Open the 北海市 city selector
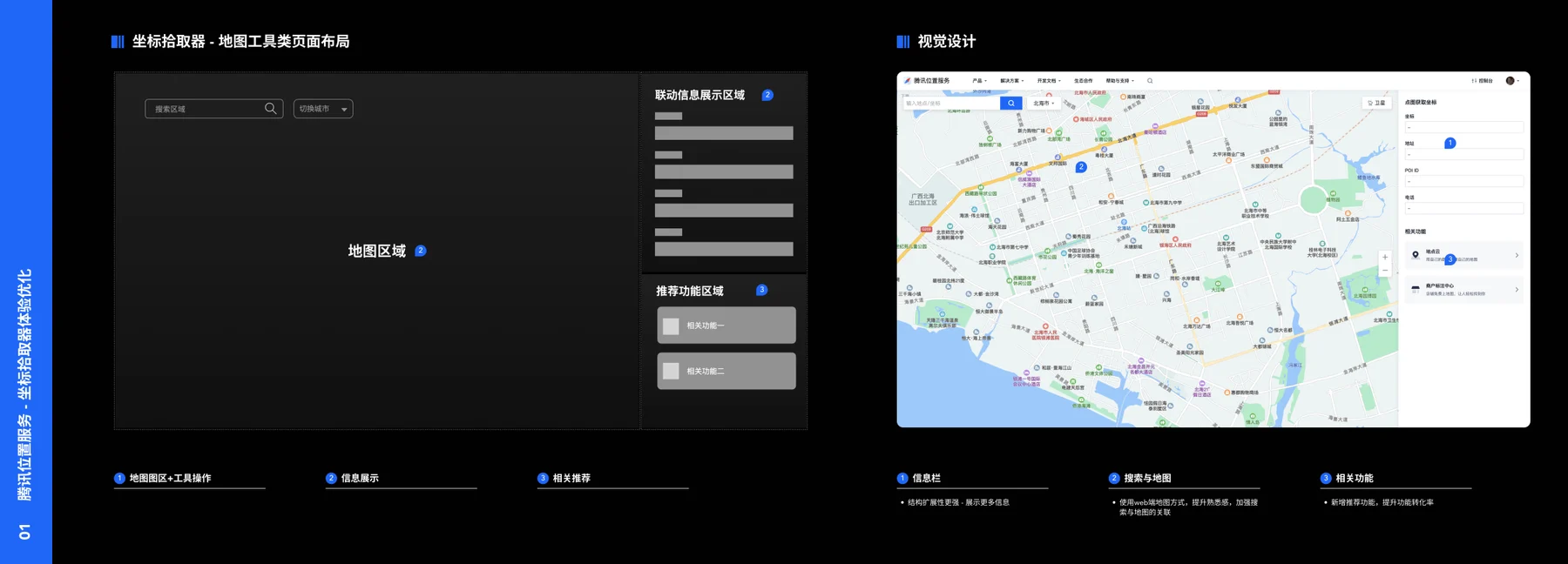1568x564 pixels. click(x=1044, y=103)
